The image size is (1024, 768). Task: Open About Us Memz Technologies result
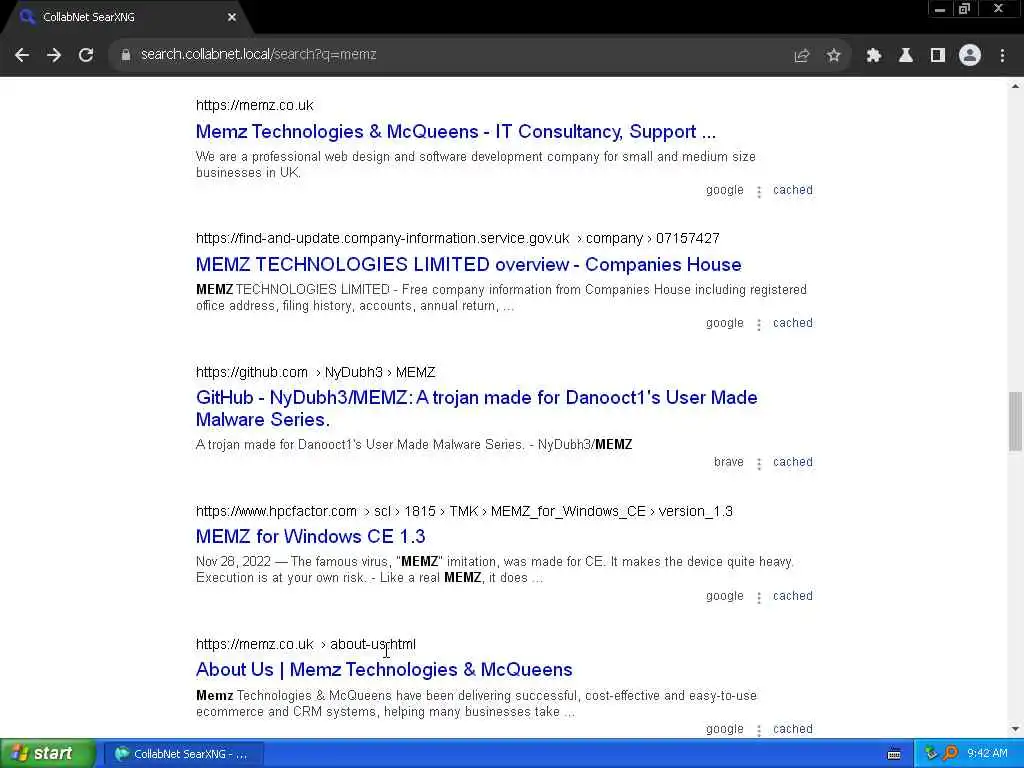[x=384, y=669]
